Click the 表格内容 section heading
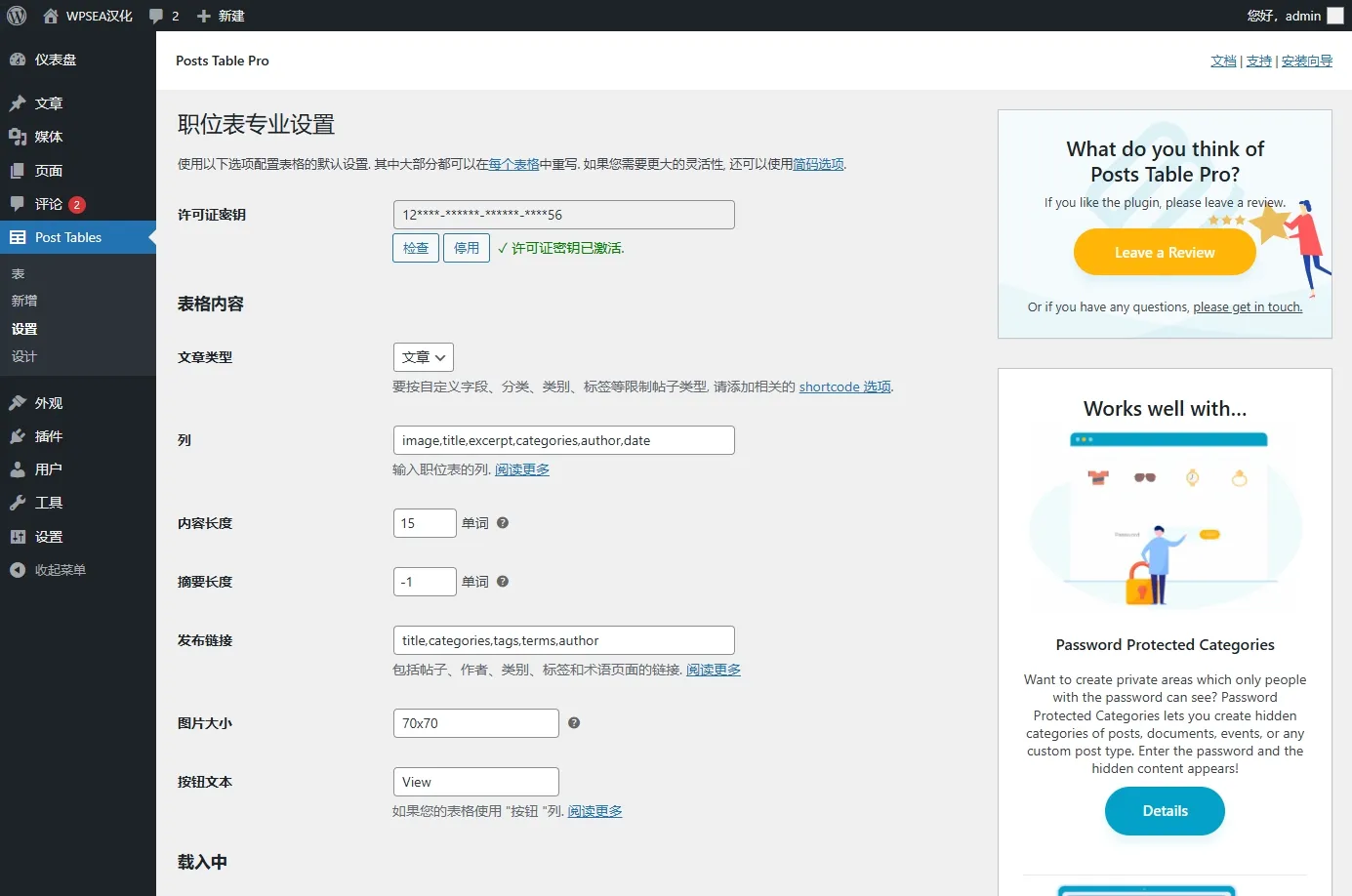The height and width of the screenshot is (896, 1352). pyautogui.click(x=211, y=304)
